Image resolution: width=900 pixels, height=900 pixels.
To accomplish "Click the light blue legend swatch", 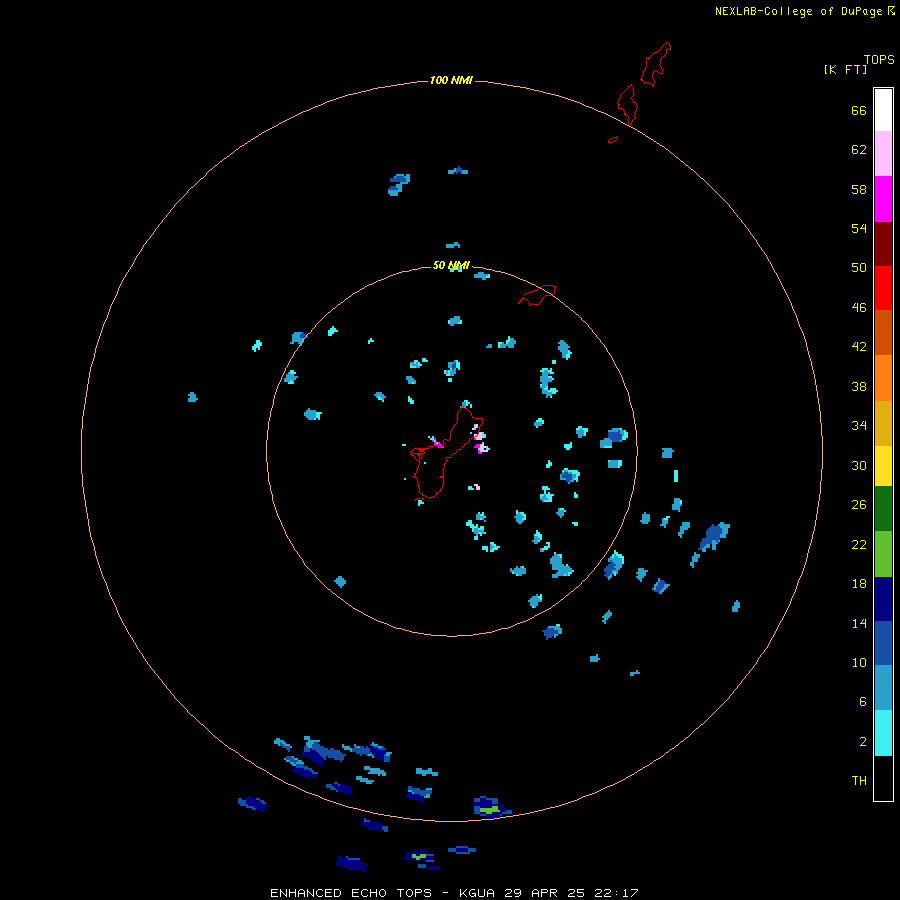I will 883,688.
